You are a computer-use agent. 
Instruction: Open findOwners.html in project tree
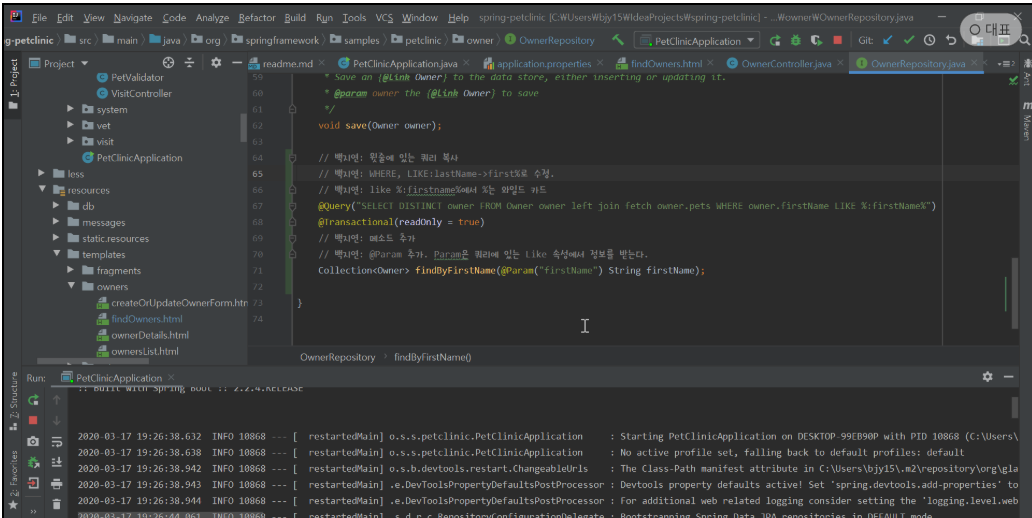(146, 319)
